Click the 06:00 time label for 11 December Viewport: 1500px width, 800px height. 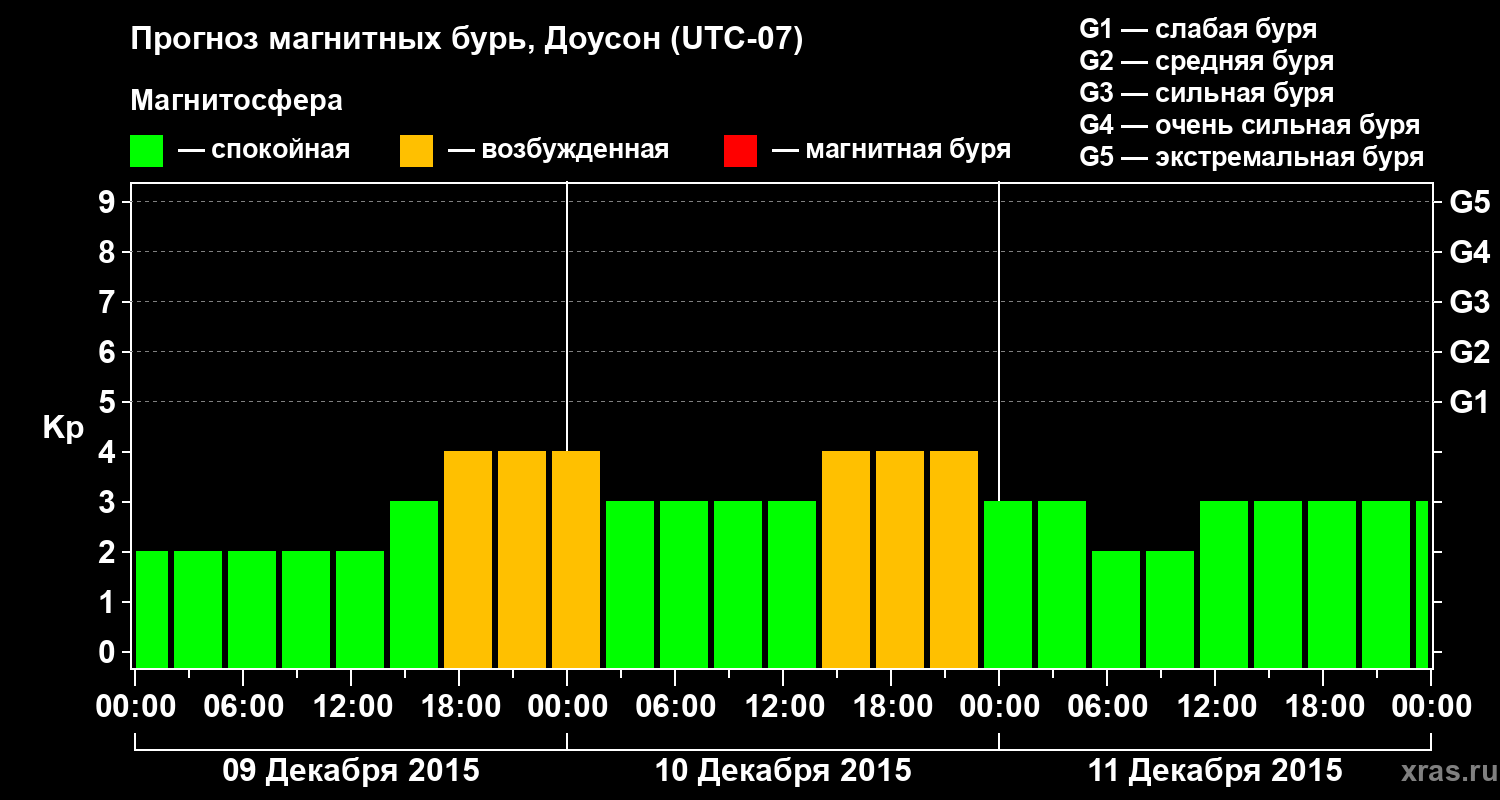tap(1107, 707)
